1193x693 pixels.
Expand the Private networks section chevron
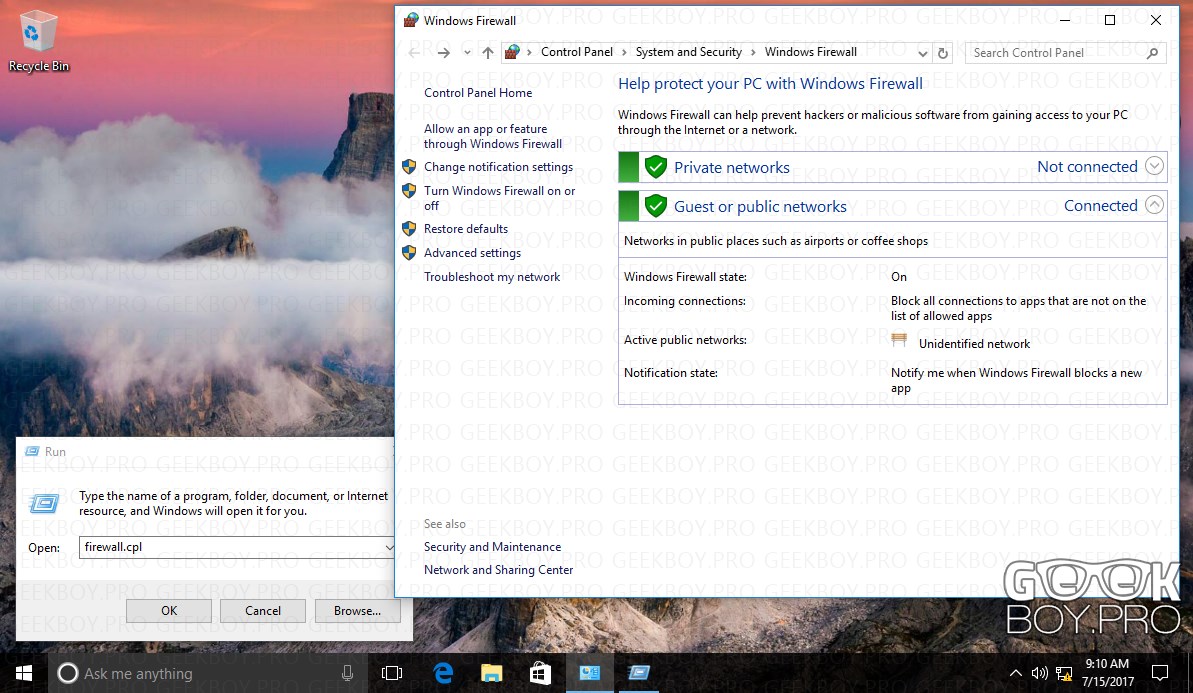pyautogui.click(x=1154, y=166)
